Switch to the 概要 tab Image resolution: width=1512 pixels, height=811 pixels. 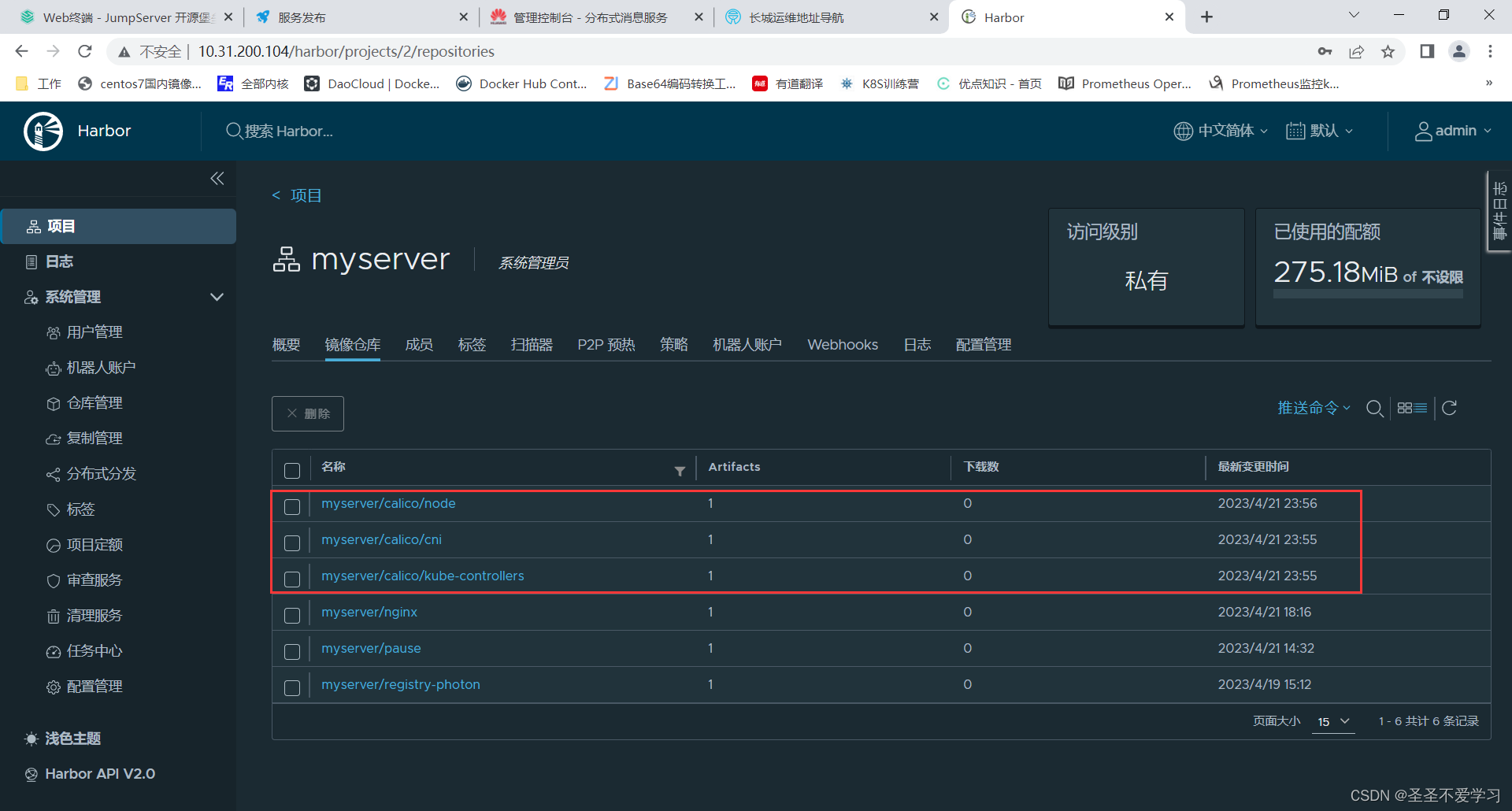pos(287,345)
